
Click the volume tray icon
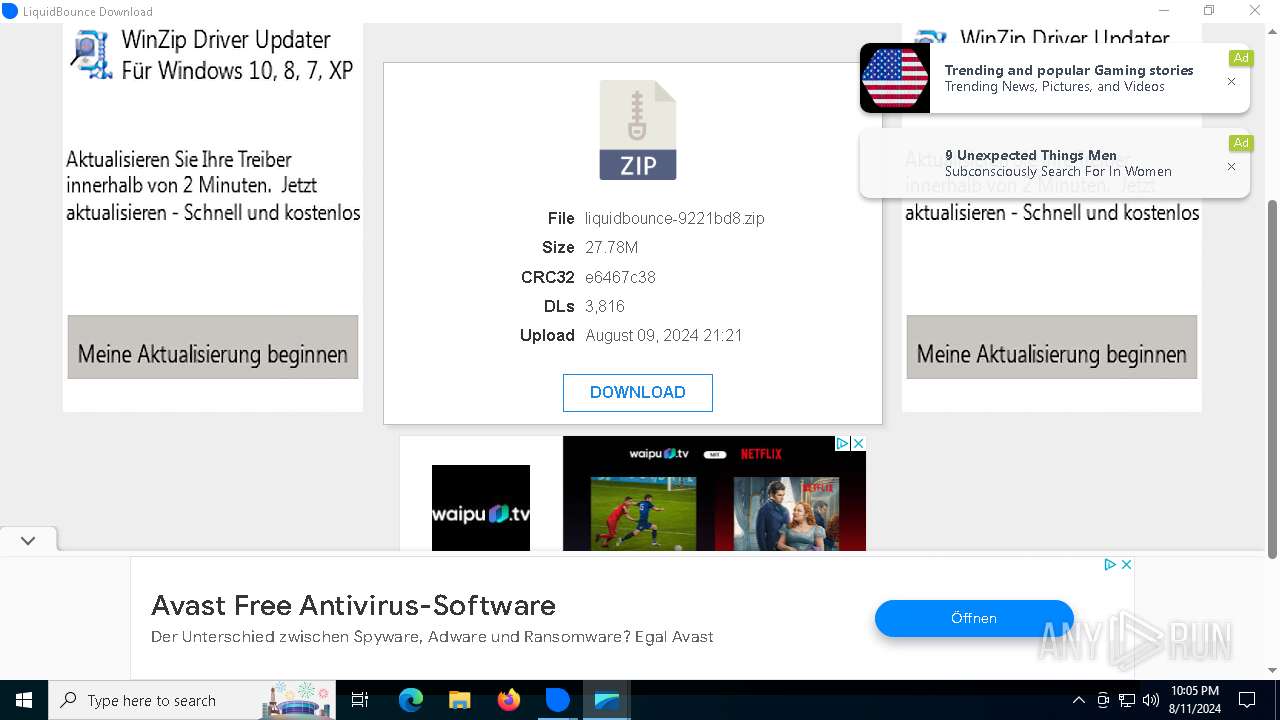1150,700
